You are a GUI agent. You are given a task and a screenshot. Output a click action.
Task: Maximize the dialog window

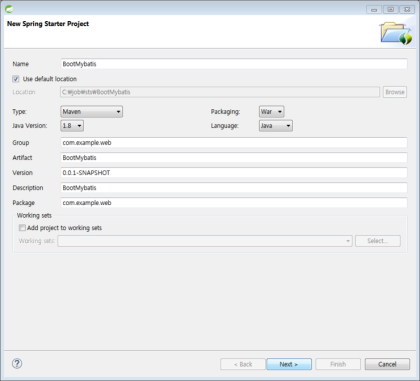coord(390,10)
